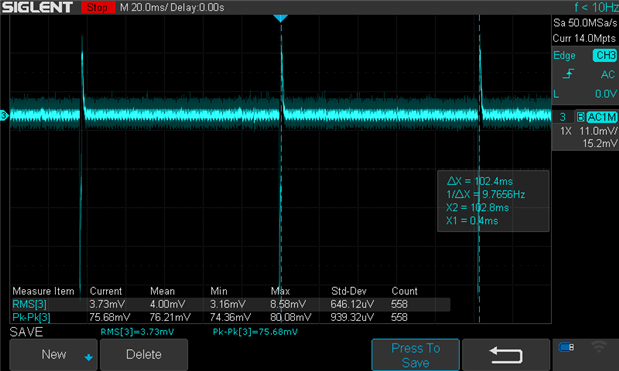Click the AC1M coupling indicator

601,117
